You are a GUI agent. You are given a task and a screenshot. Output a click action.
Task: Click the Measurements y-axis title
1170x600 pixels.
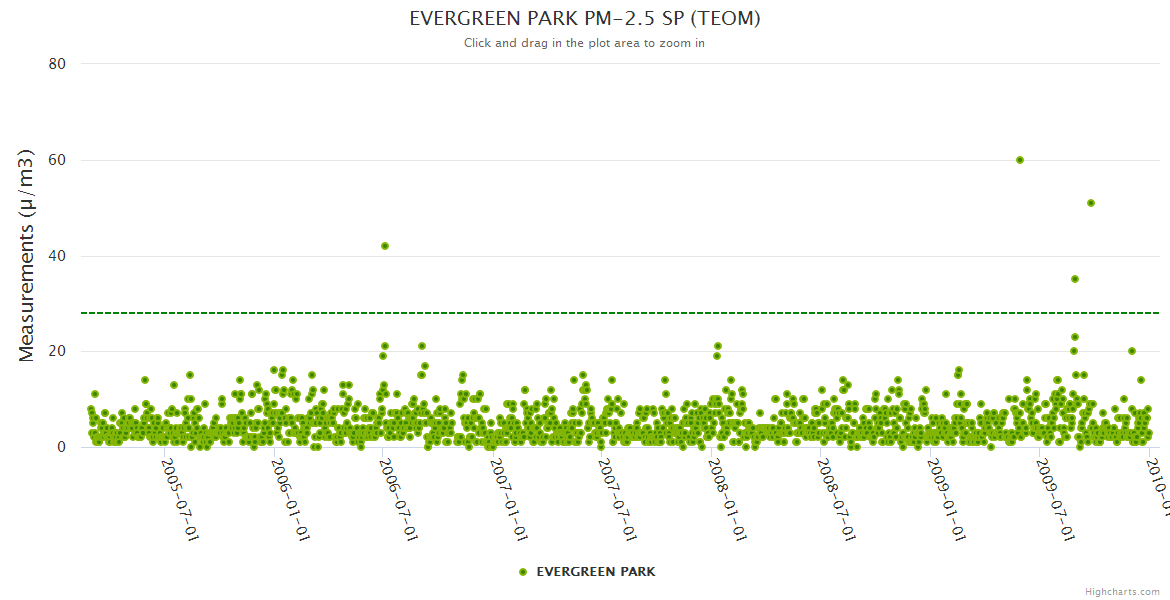coord(27,255)
